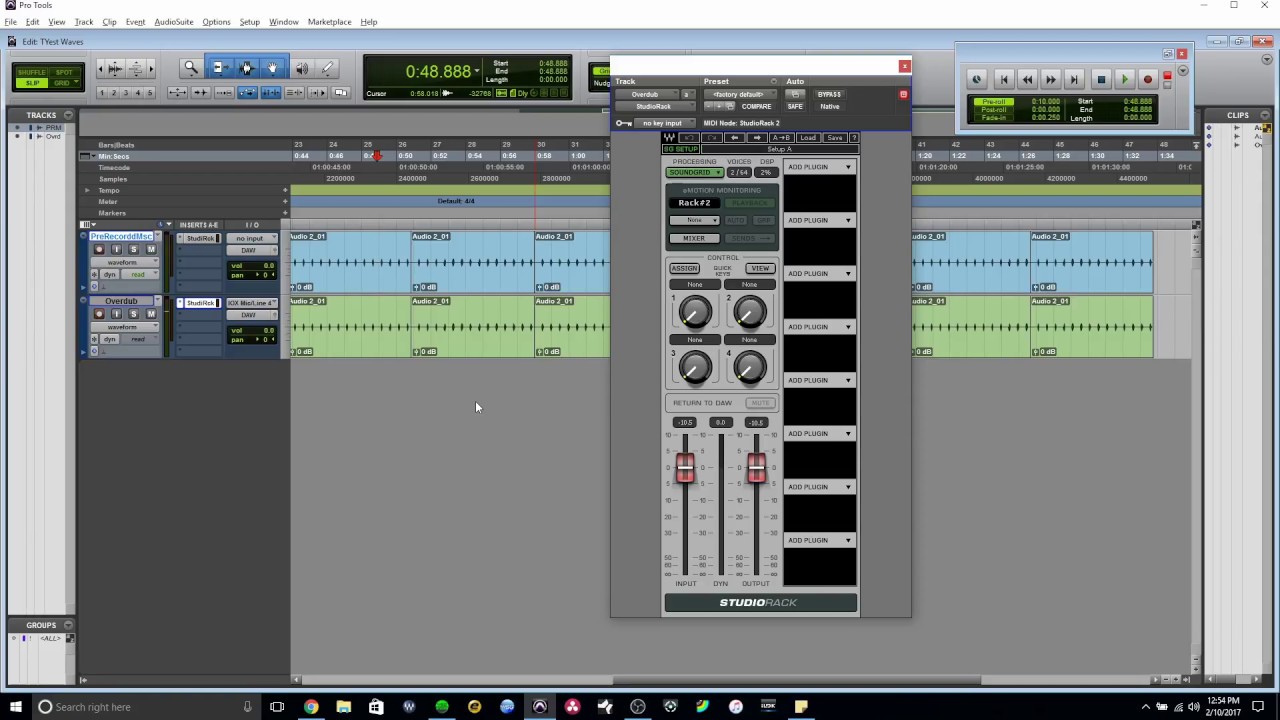Open the first ADD PLUGIN slot dropdown
The height and width of the screenshot is (720, 1280).
(x=820, y=167)
